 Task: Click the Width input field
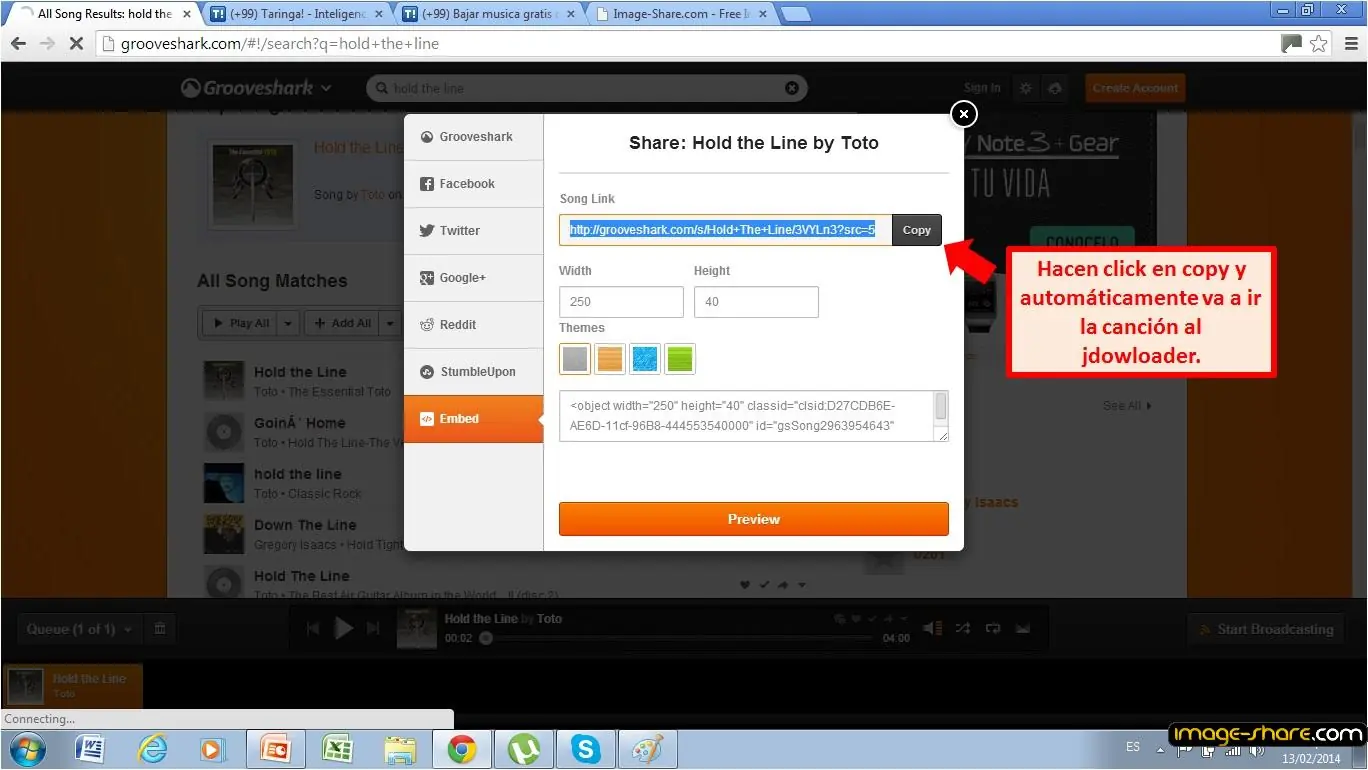(621, 302)
